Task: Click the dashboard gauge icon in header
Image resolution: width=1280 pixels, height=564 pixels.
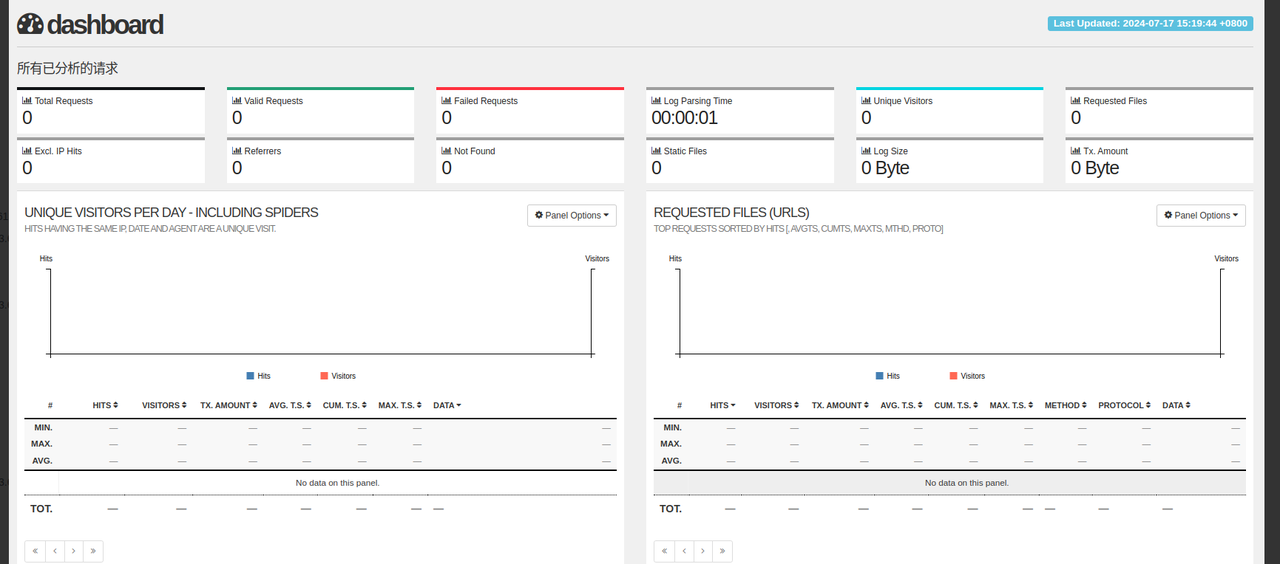Action: (30, 24)
